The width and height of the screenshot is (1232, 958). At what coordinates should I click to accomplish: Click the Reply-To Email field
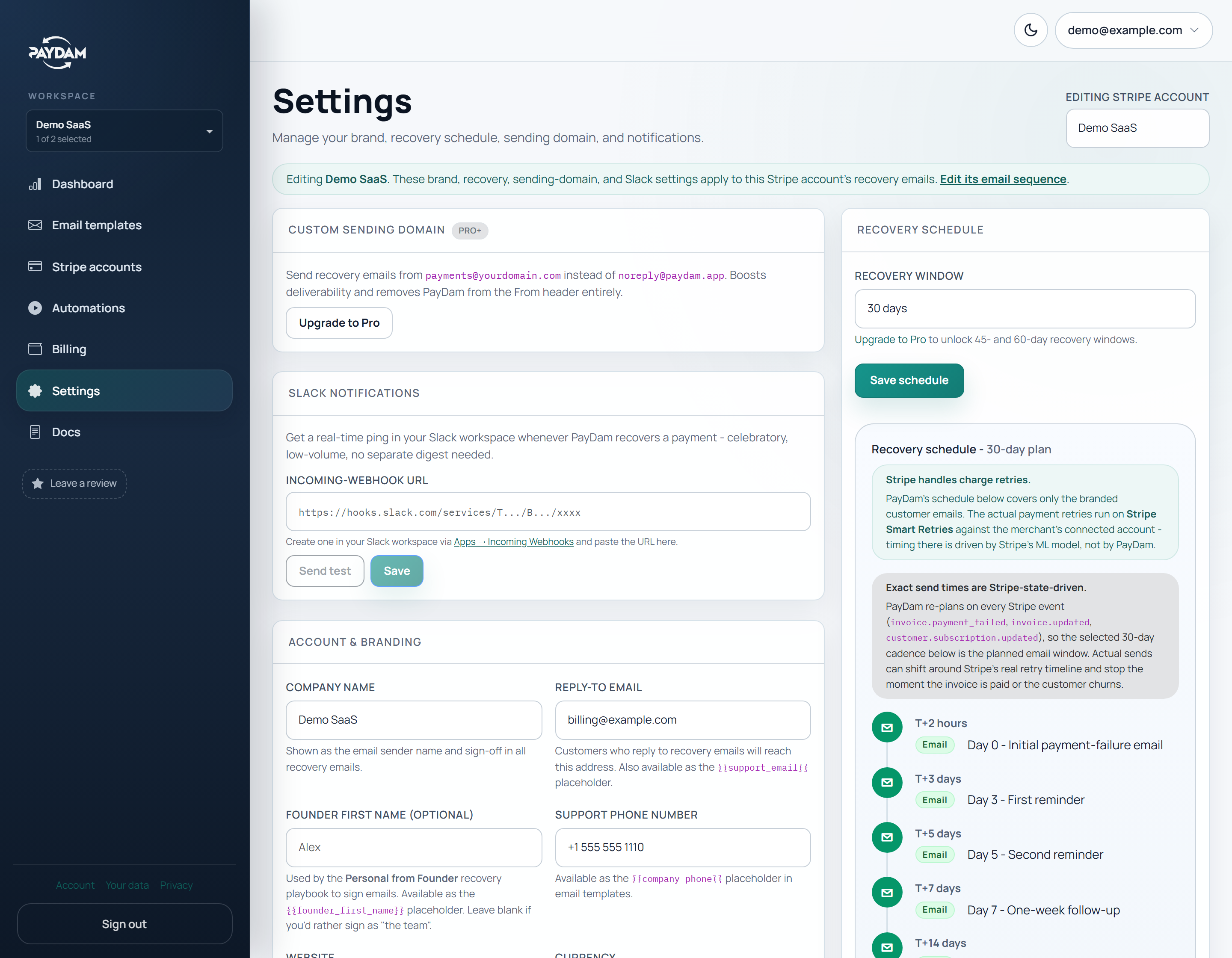pos(683,720)
